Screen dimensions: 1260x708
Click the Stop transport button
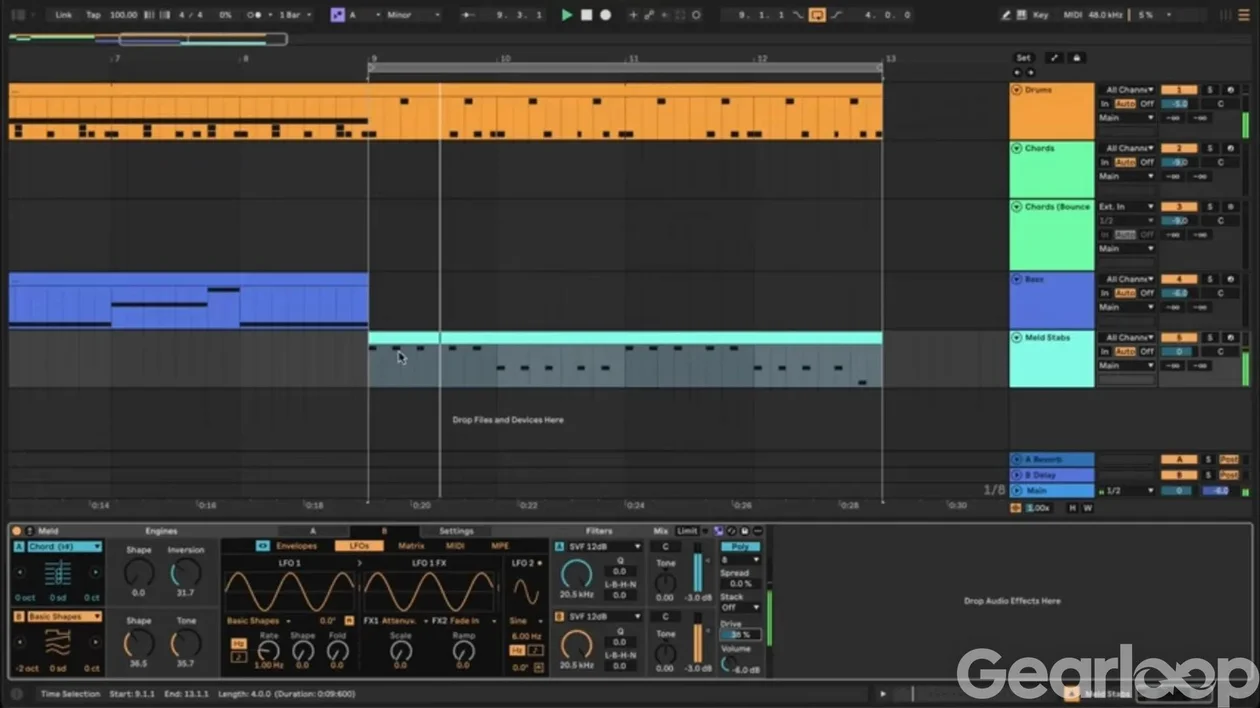coord(587,15)
